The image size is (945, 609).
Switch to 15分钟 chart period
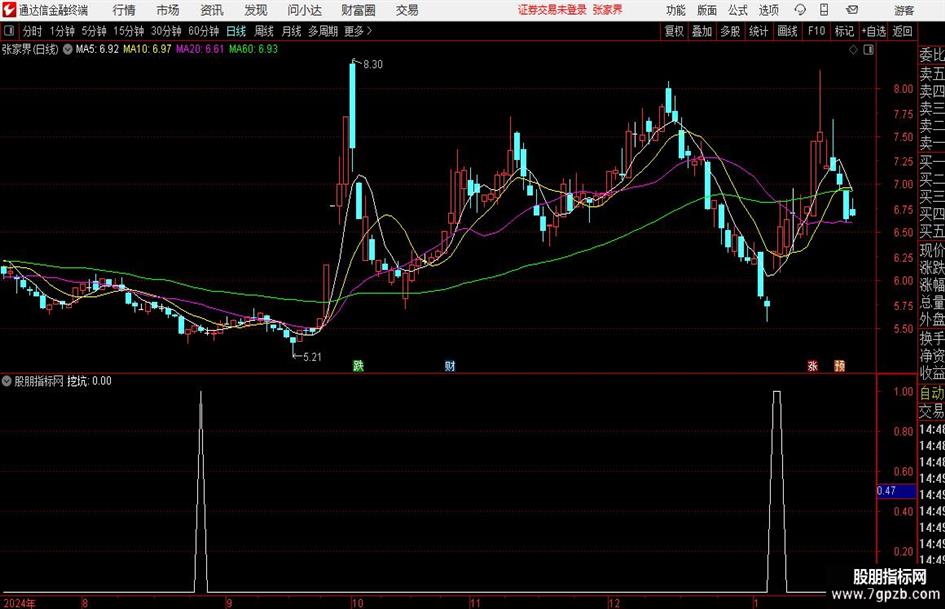click(129, 31)
